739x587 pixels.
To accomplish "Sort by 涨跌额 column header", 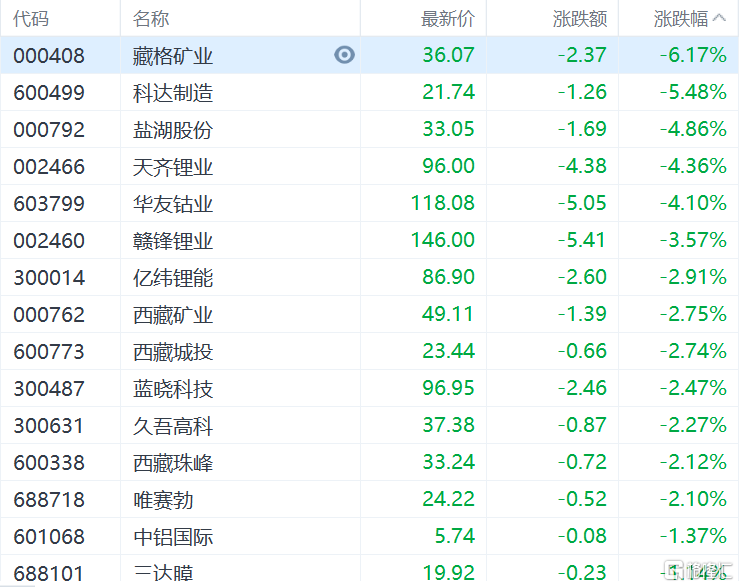I will click(x=580, y=19).
